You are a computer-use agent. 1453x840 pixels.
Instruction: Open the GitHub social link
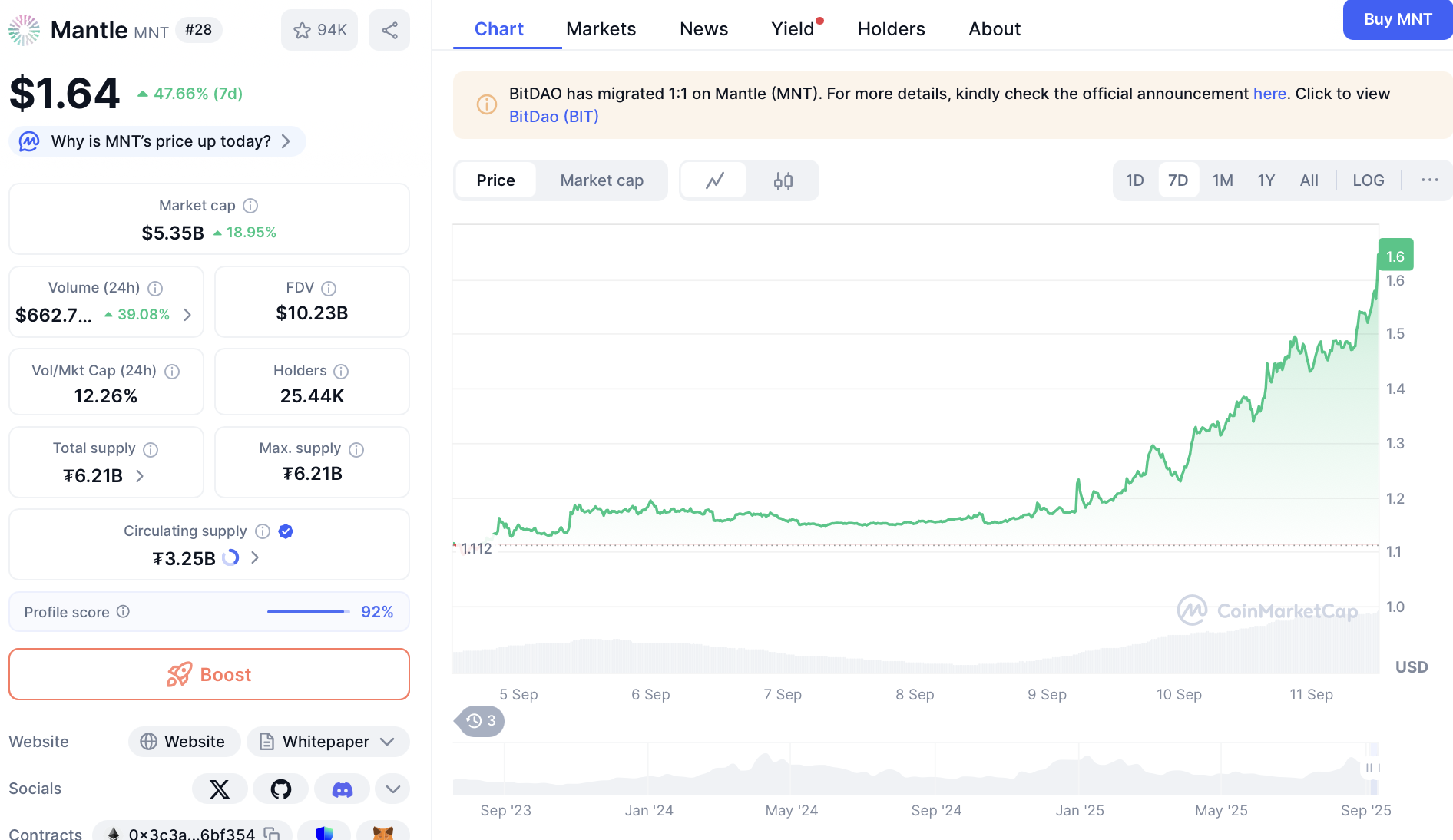click(x=281, y=789)
